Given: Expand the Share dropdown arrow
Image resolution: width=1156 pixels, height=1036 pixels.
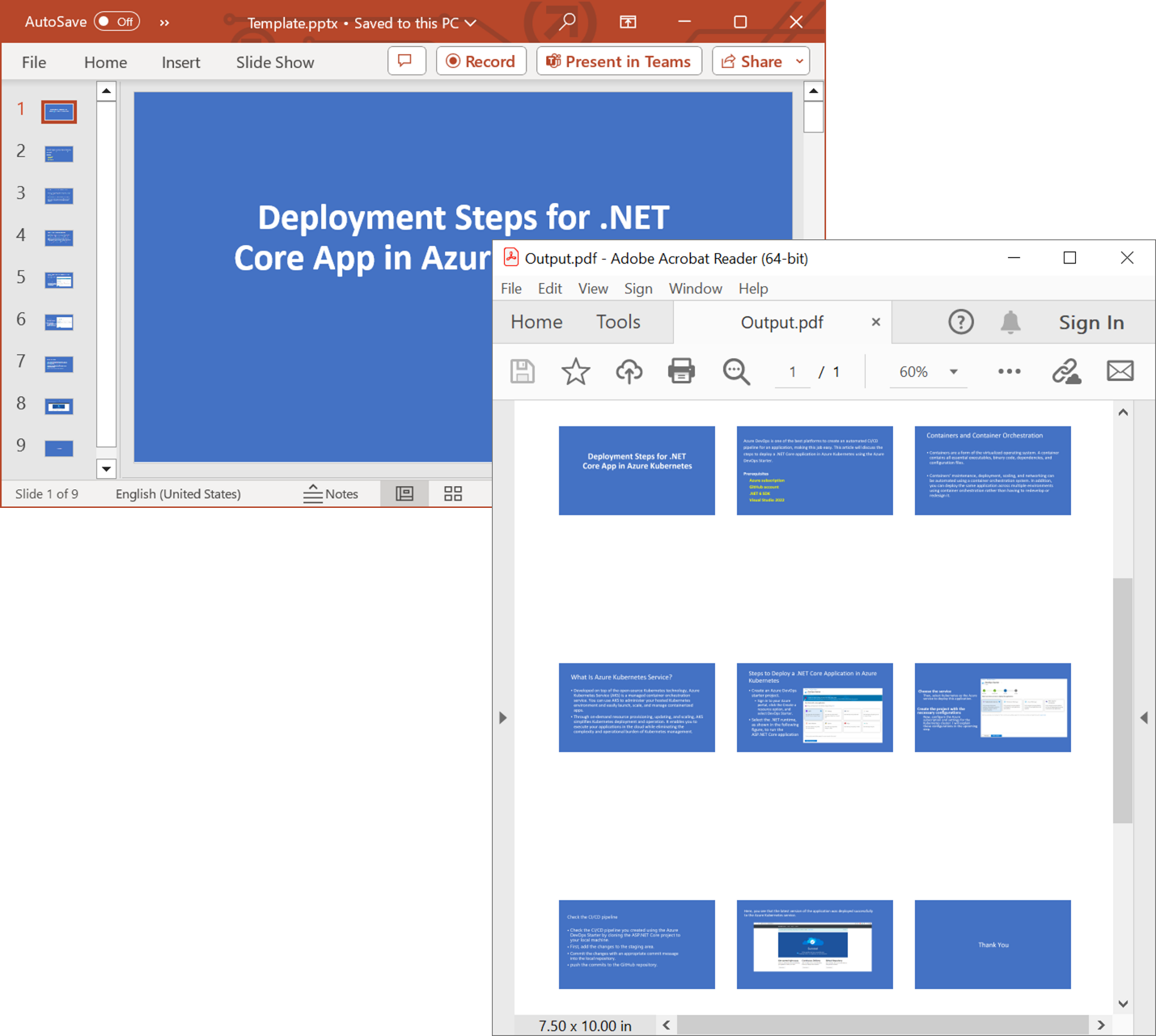Looking at the screenshot, I should tap(799, 61).
